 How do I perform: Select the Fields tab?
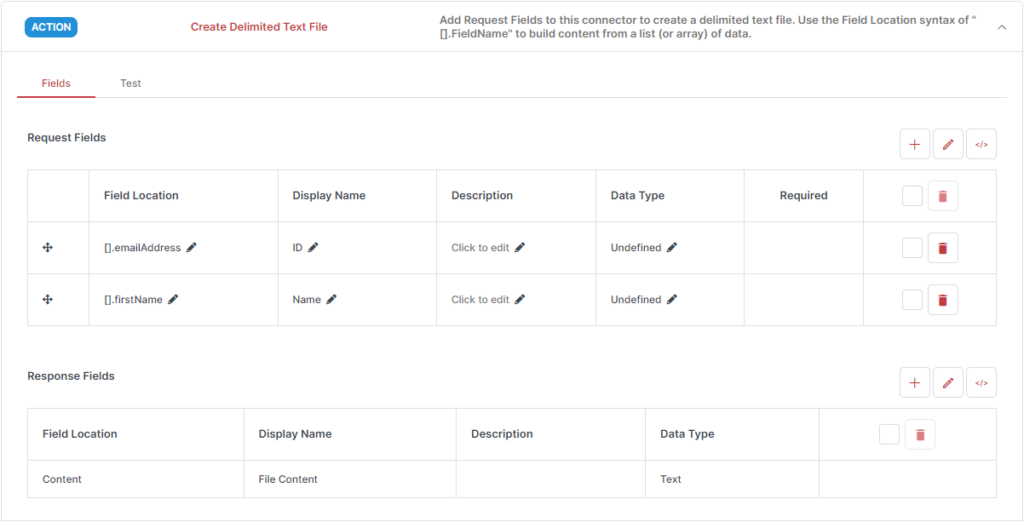[56, 83]
